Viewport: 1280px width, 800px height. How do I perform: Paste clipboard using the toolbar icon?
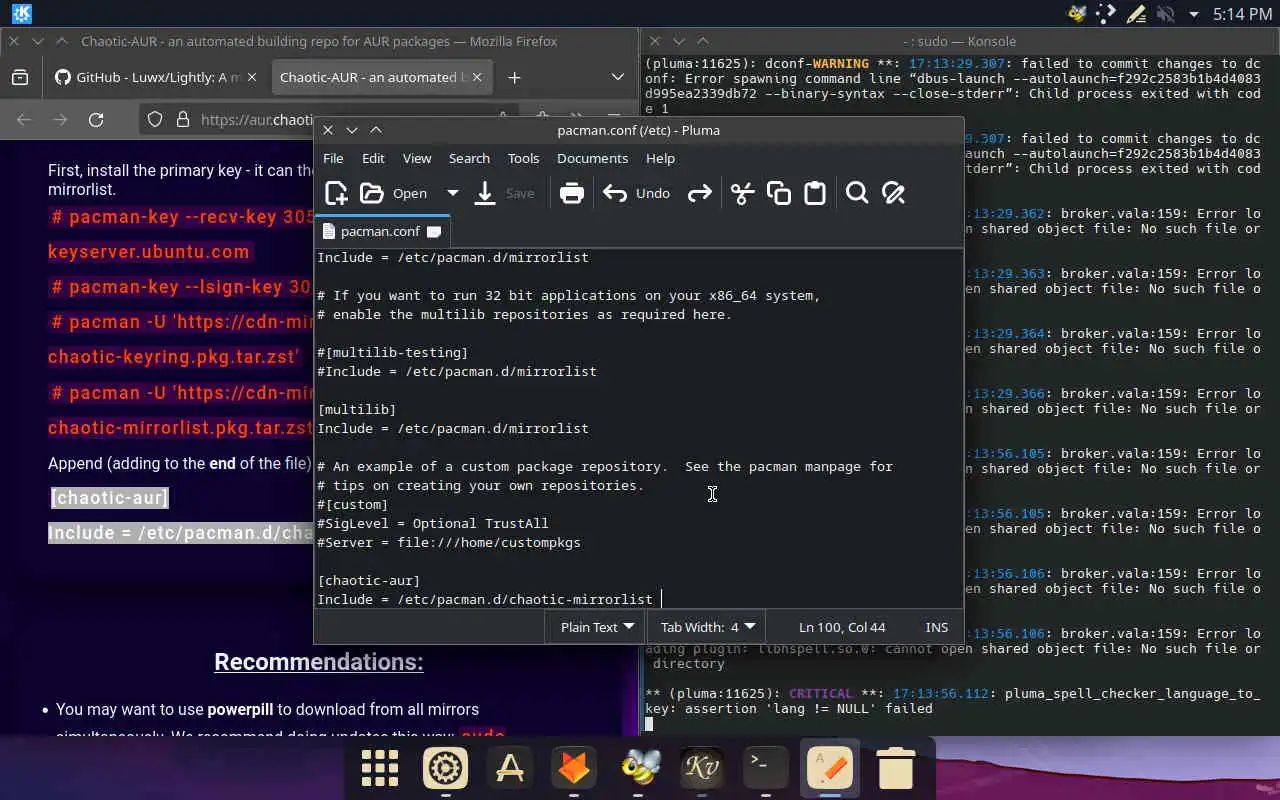click(x=815, y=193)
